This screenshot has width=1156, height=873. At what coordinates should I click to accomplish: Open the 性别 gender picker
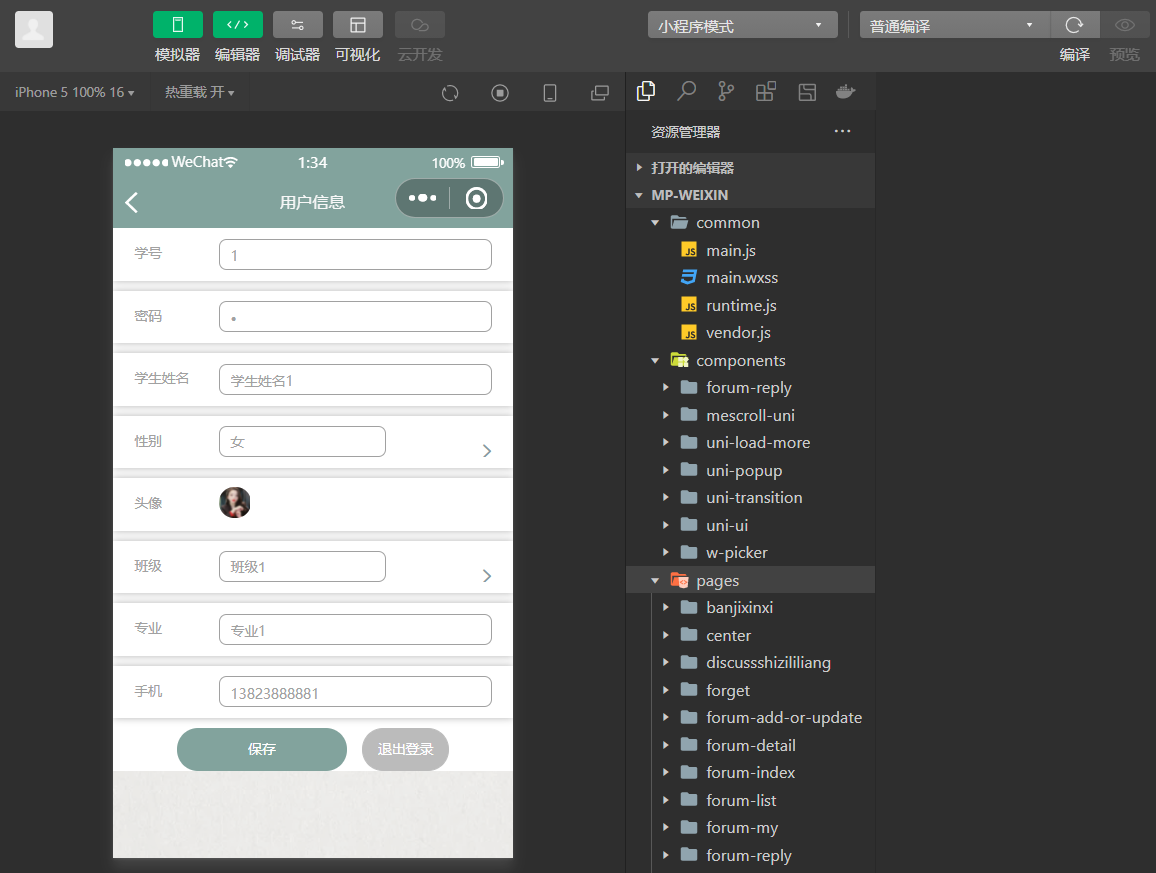(x=302, y=442)
